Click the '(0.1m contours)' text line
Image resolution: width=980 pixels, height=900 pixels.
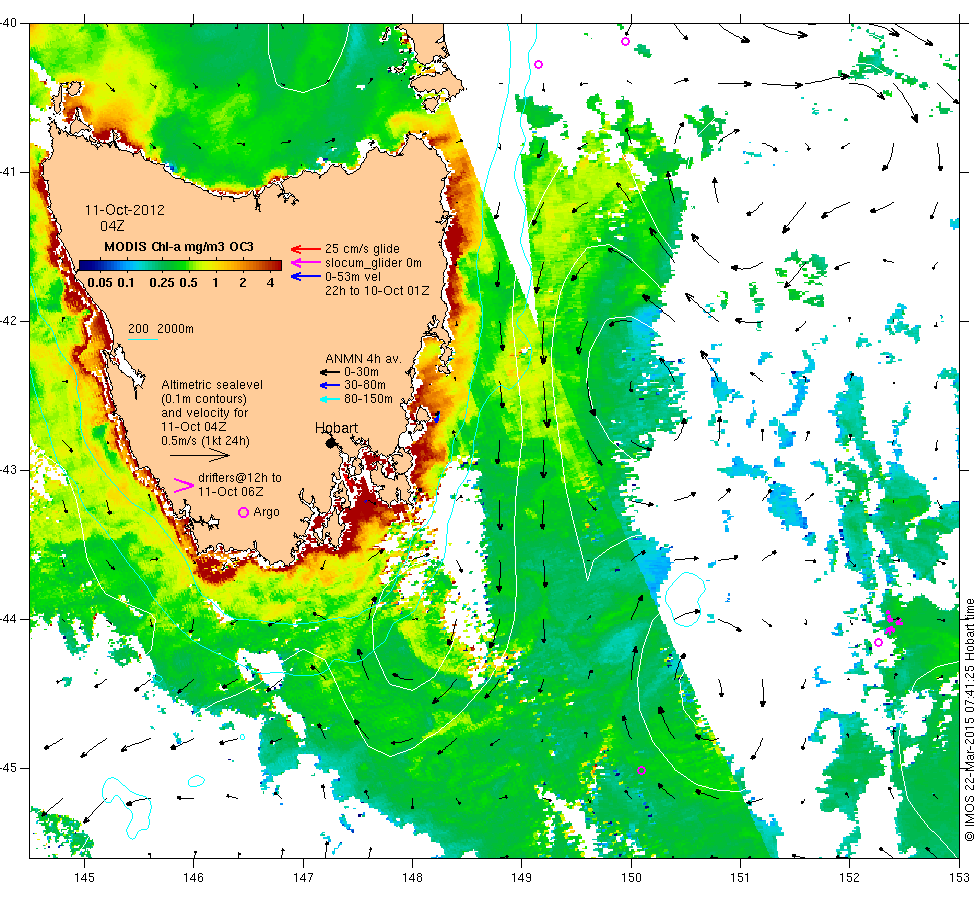(x=204, y=399)
